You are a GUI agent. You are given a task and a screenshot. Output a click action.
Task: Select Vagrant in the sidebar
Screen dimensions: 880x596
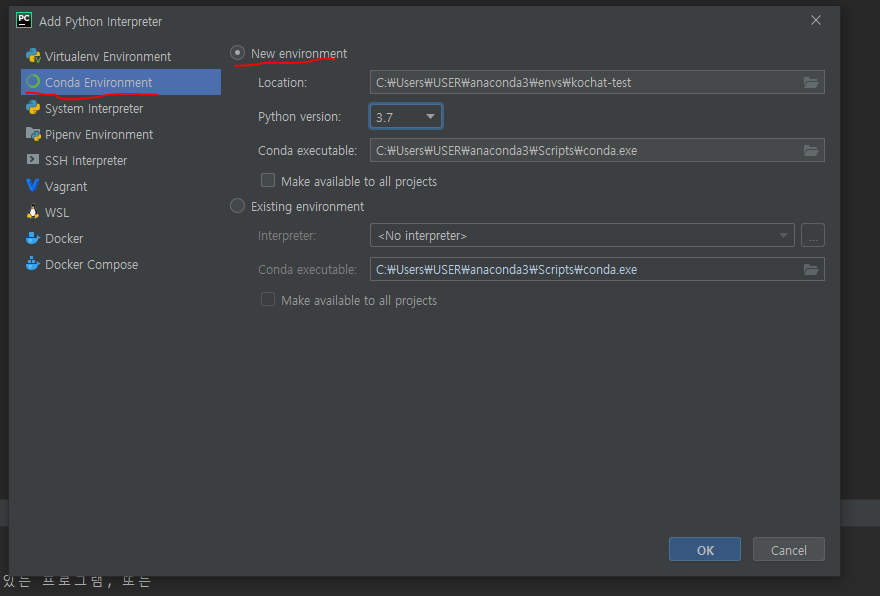121,186
